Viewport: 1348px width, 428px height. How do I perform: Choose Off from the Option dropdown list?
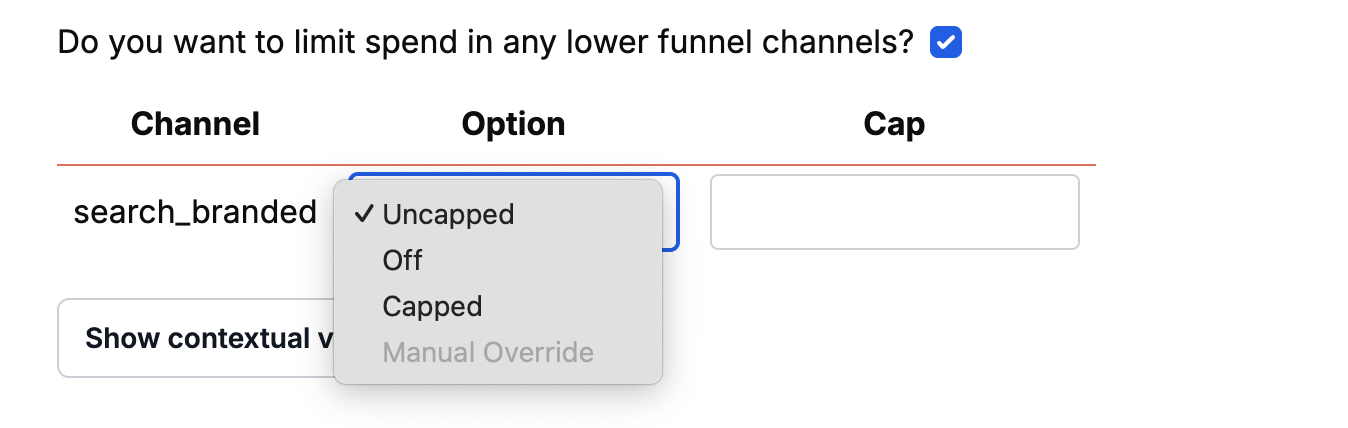click(402, 260)
